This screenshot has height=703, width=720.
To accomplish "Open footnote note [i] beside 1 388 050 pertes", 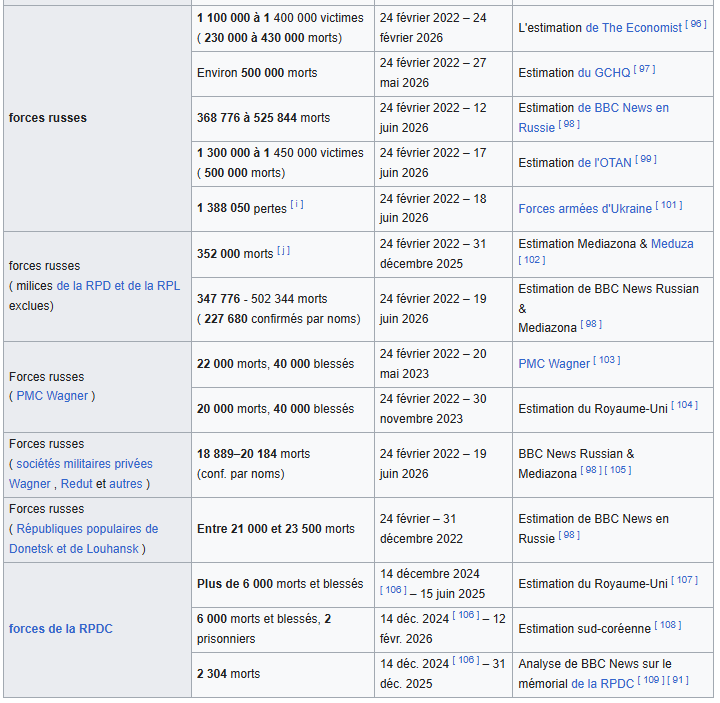I will coord(297,204).
